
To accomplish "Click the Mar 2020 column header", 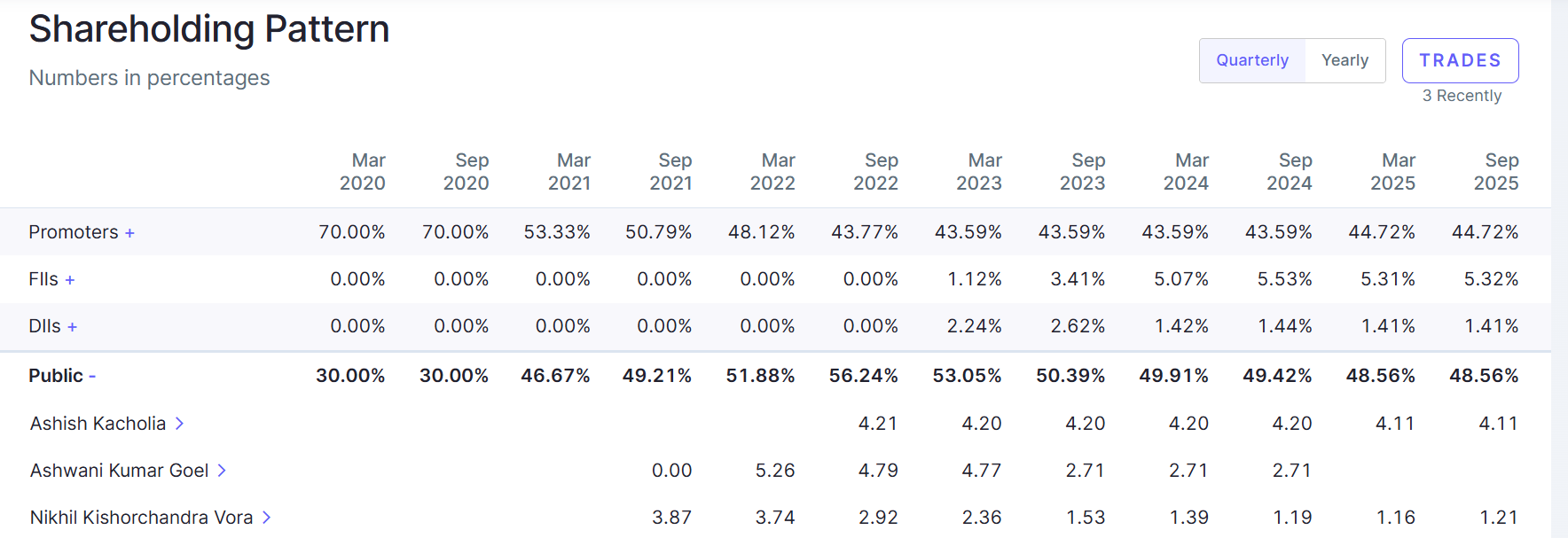I will point(363,172).
